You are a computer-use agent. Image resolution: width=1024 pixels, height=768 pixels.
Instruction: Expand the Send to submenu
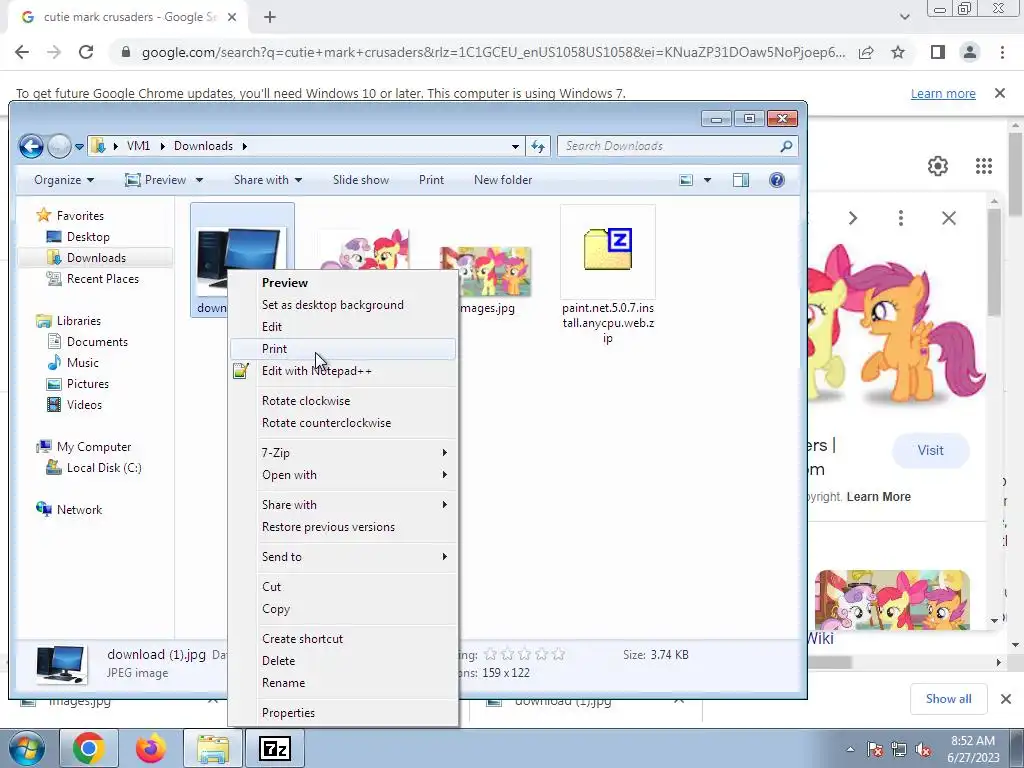point(344,557)
